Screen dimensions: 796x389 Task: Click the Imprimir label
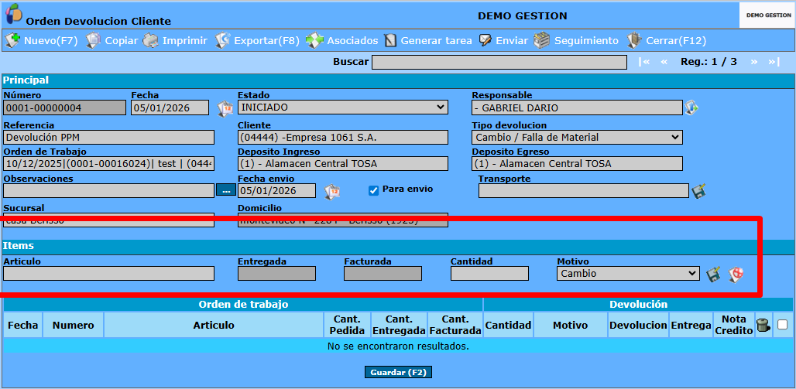click(185, 41)
